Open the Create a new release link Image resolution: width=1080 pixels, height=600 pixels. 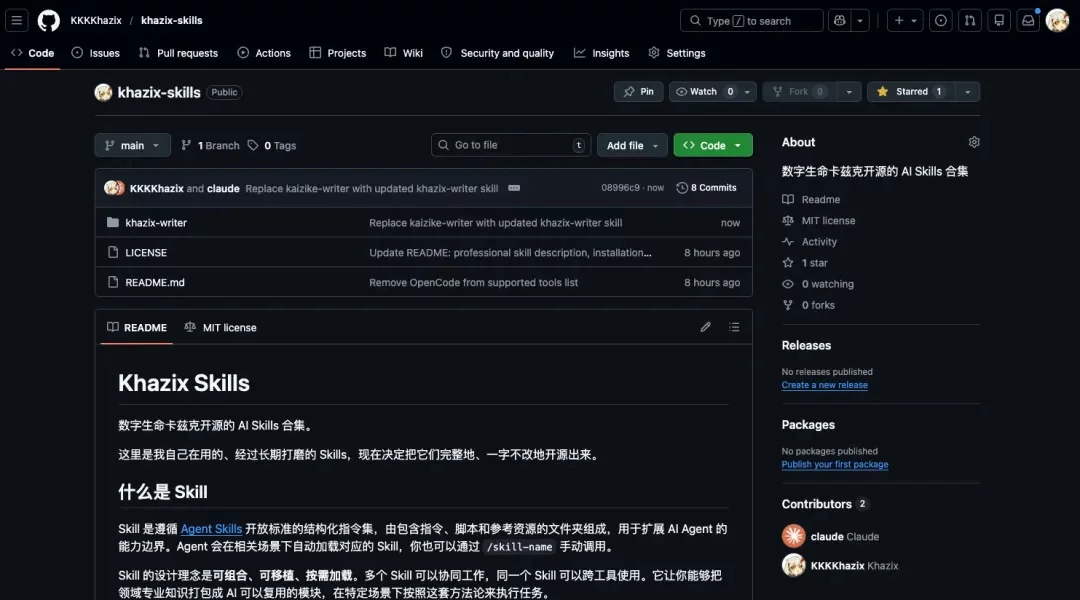click(824, 384)
